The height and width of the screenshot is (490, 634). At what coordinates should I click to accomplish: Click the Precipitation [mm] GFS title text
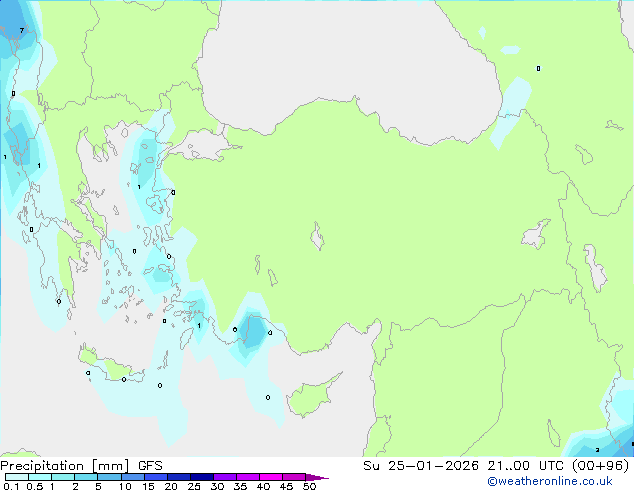(81, 466)
